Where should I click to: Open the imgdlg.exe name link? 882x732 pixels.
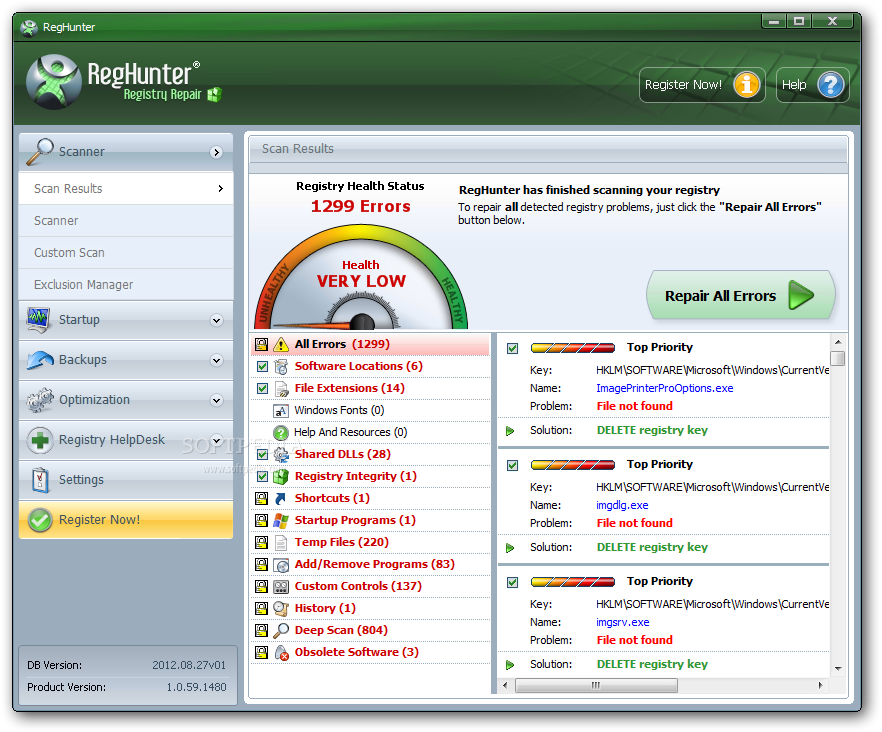tap(622, 505)
